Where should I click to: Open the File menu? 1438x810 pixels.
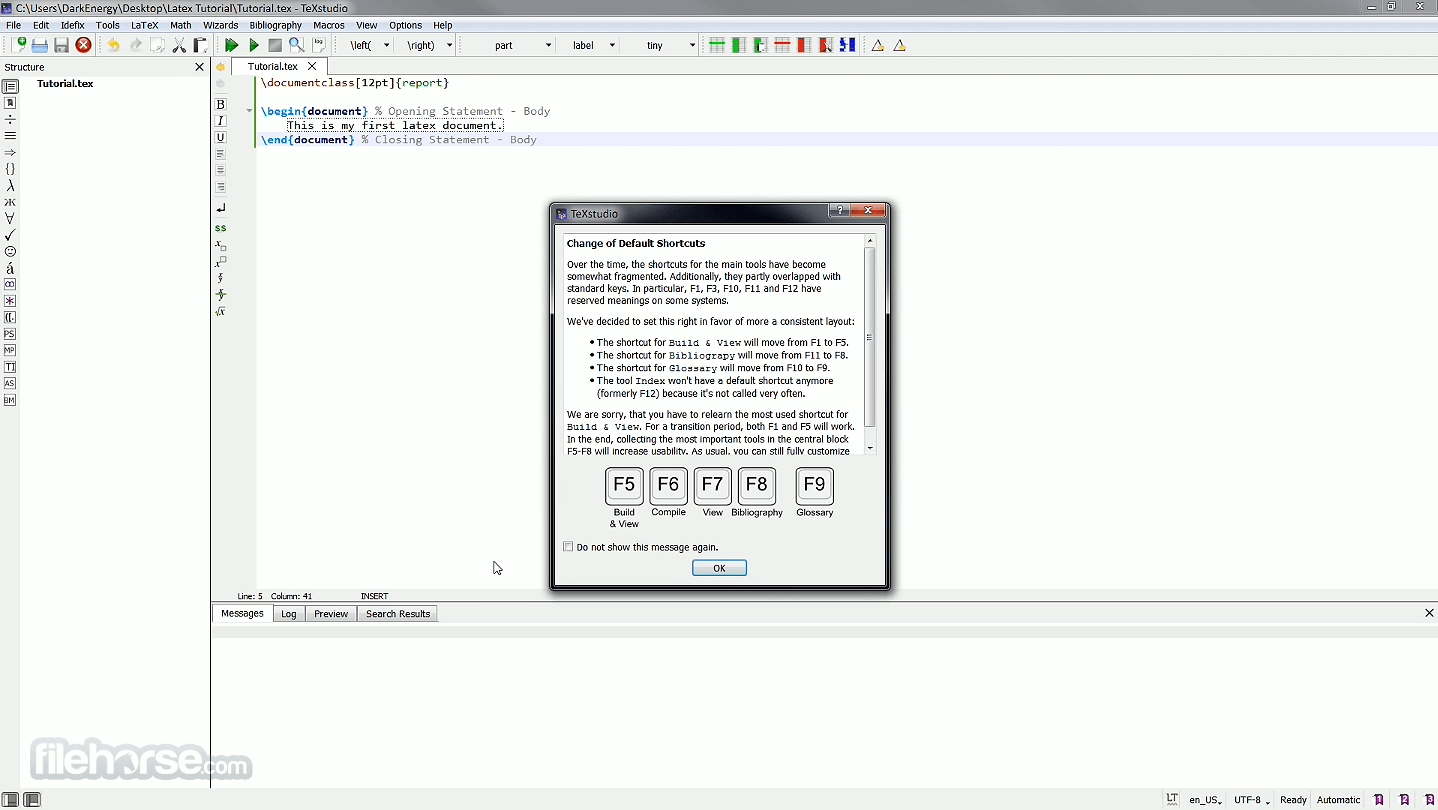tap(14, 25)
